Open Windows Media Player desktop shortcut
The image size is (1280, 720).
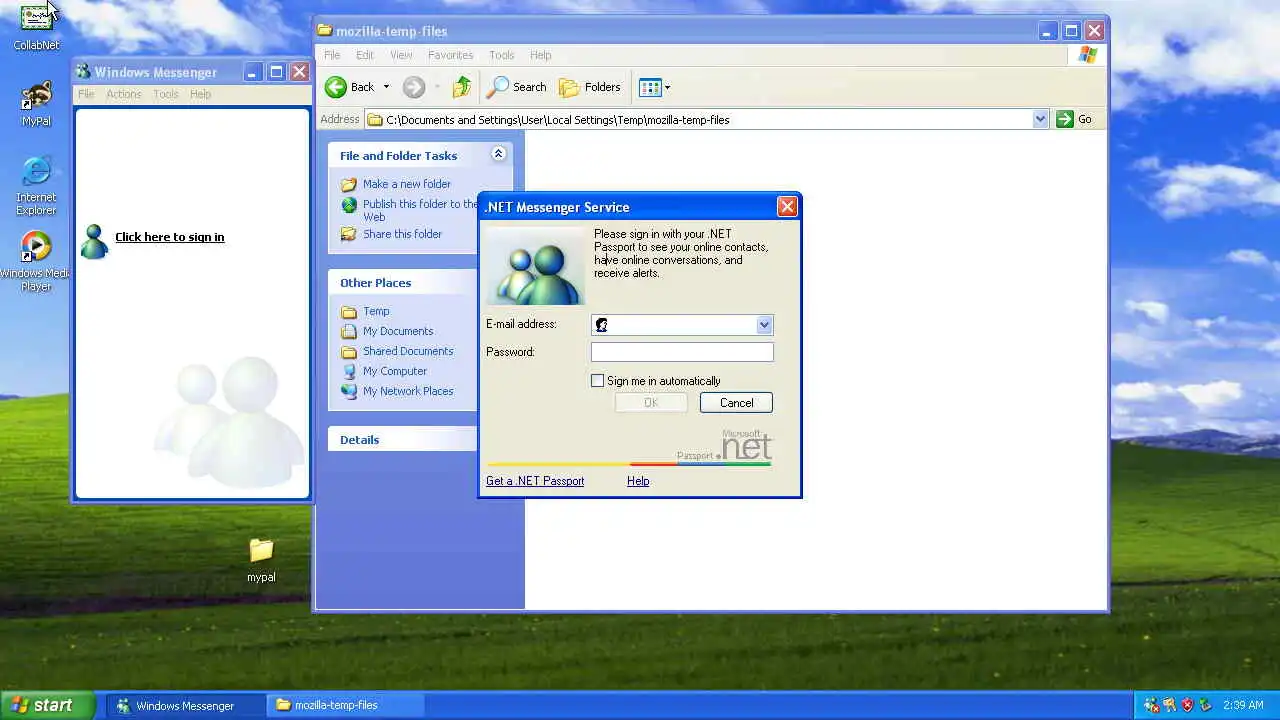[x=36, y=261]
